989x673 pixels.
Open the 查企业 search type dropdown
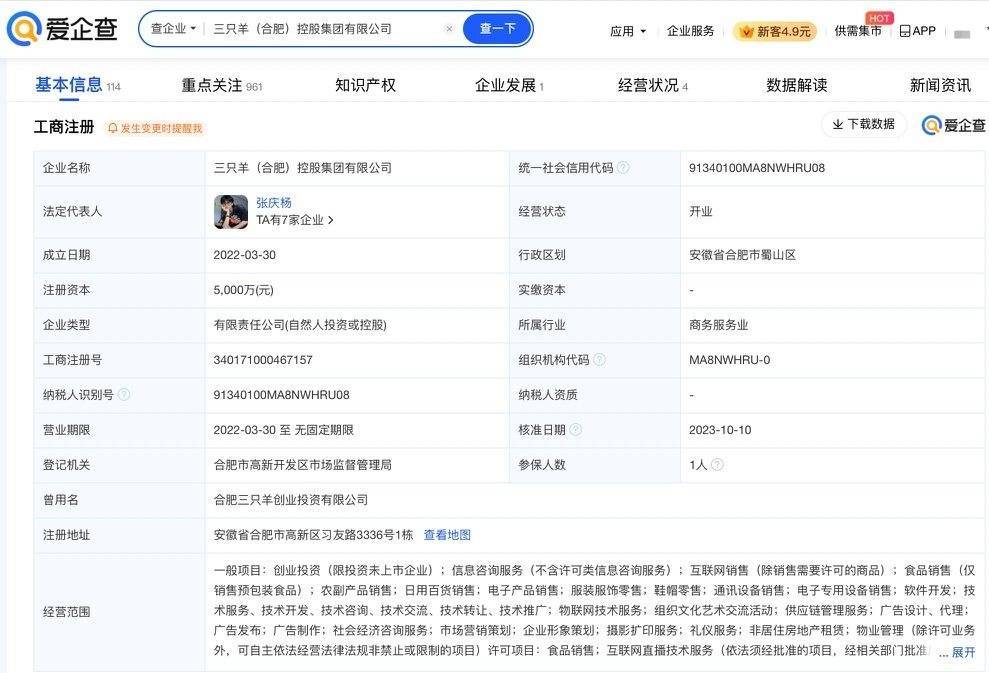pyautogui.click(x=173, y=28)
